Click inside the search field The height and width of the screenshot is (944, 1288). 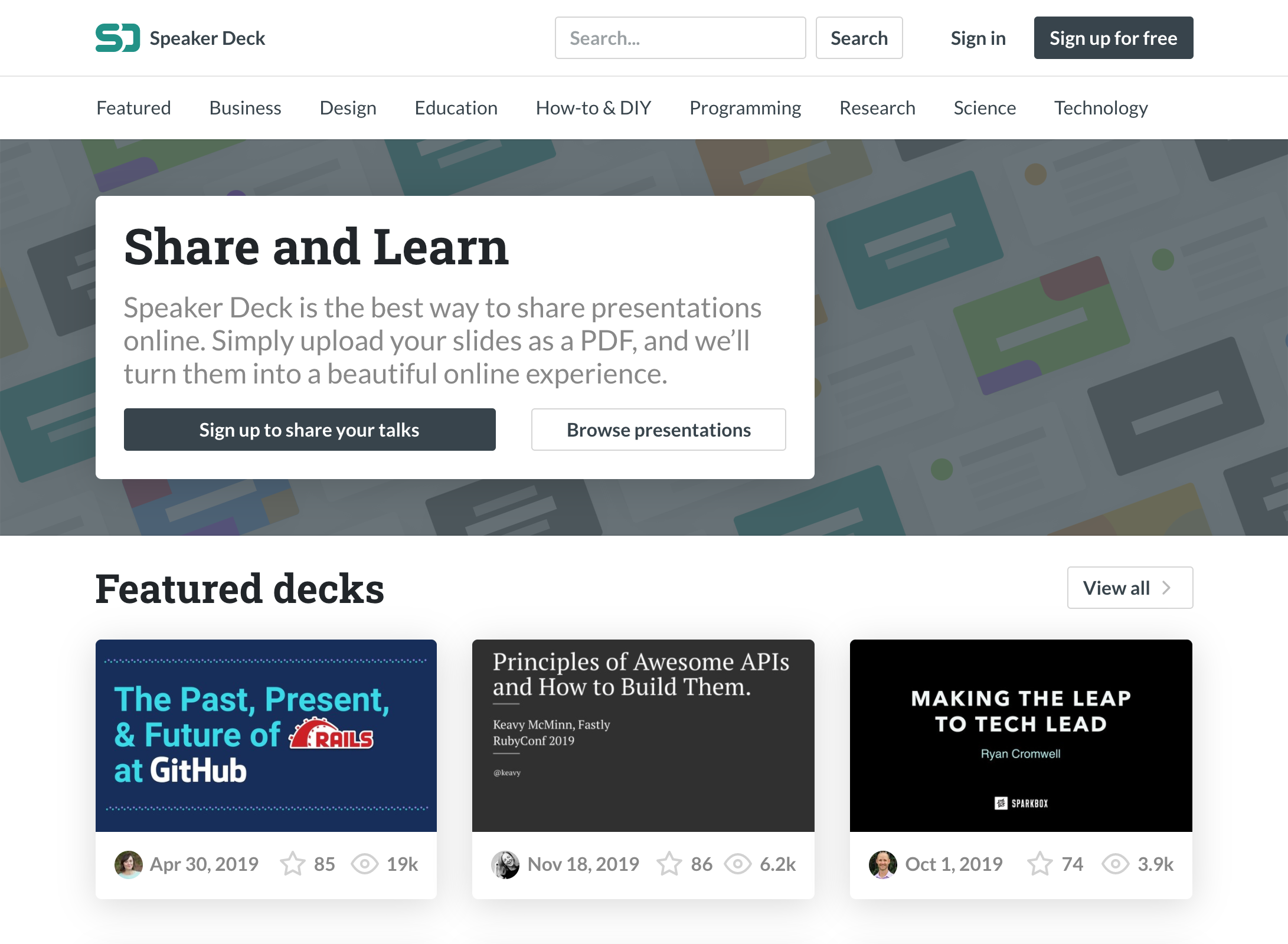pos(680,38)
